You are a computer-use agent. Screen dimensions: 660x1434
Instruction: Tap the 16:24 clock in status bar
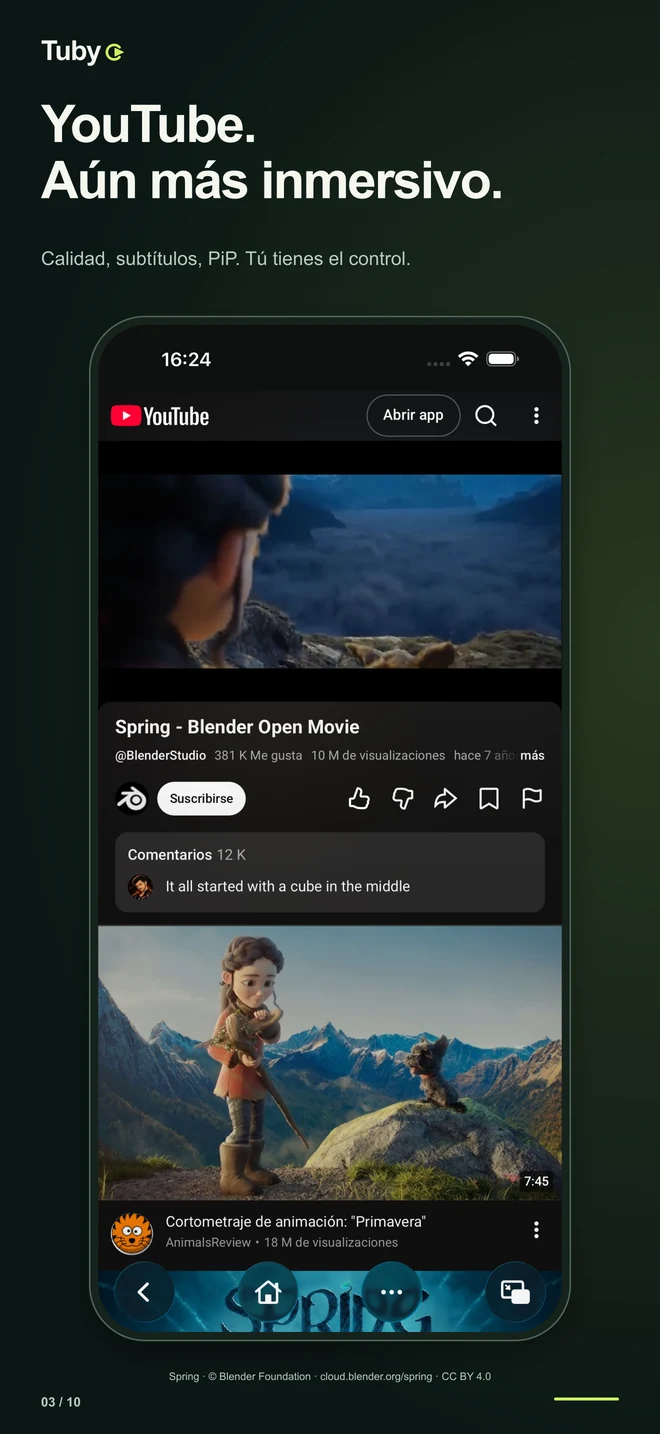186,359
